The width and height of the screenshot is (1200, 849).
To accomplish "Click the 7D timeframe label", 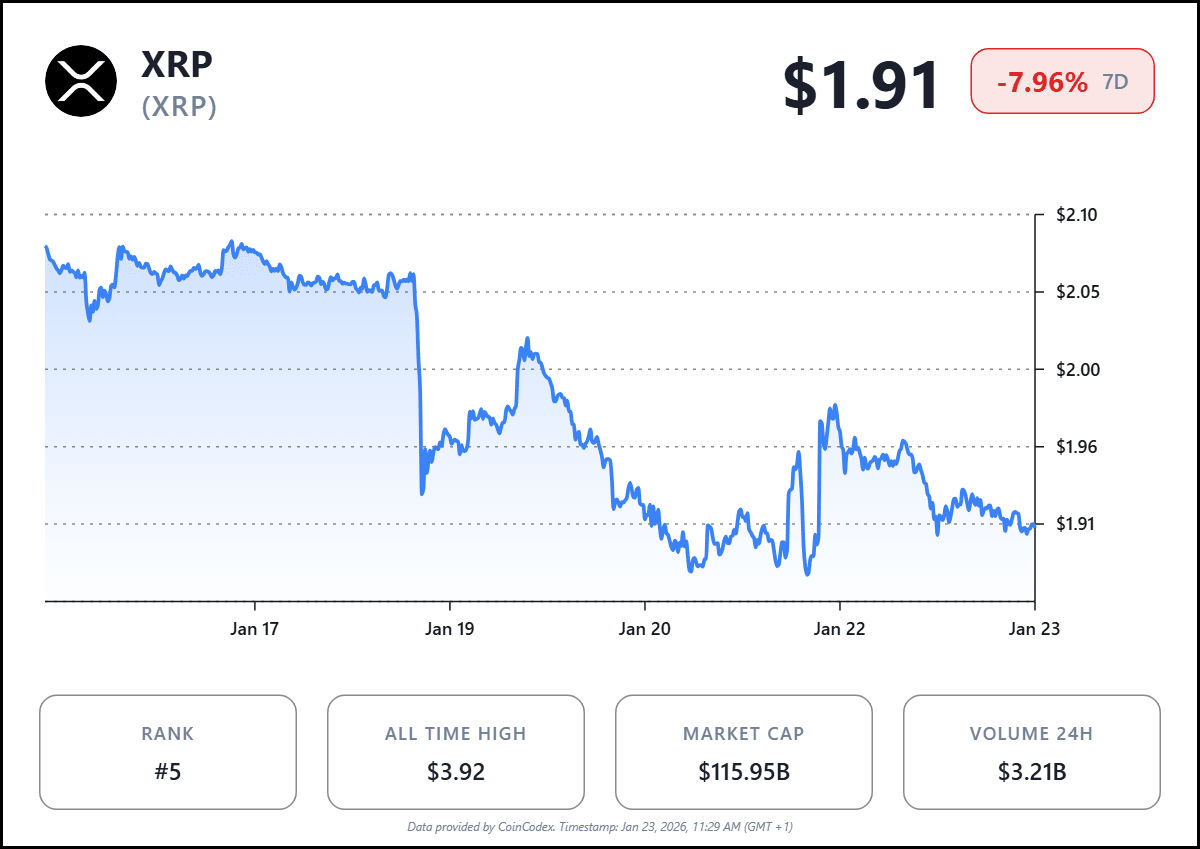I will (x=1115, y=82).
